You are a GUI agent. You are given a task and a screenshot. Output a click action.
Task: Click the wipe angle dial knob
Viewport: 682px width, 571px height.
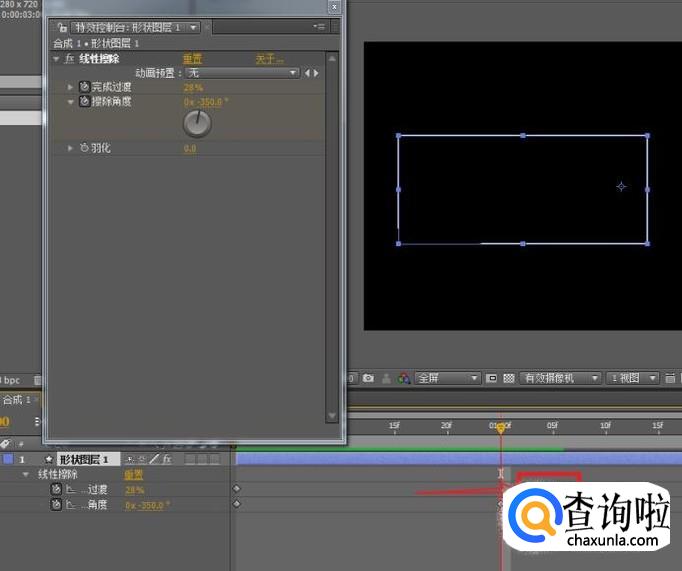tap(197, 124)
